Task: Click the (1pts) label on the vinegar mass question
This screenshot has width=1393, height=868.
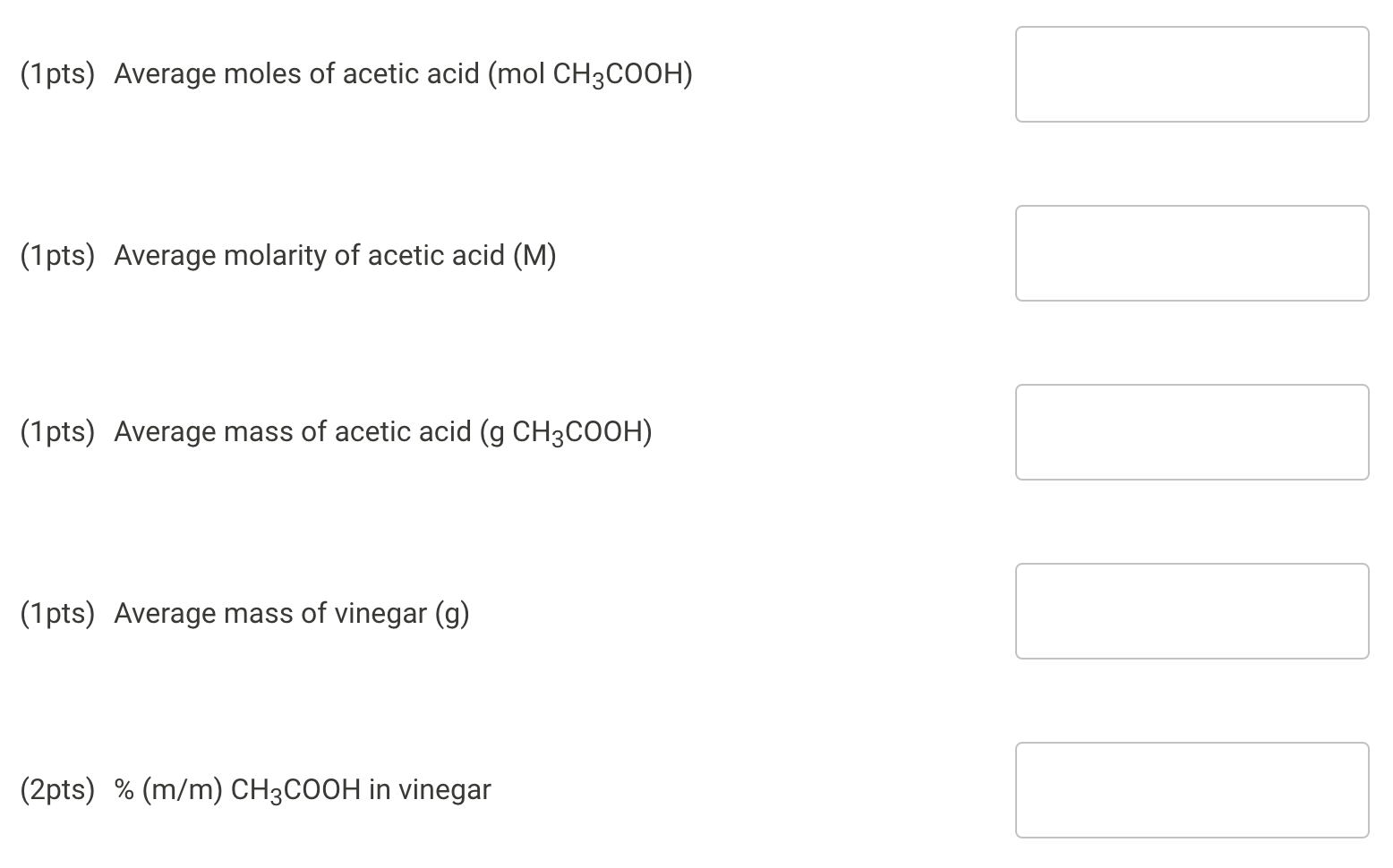Action: (x=57, y=613)
